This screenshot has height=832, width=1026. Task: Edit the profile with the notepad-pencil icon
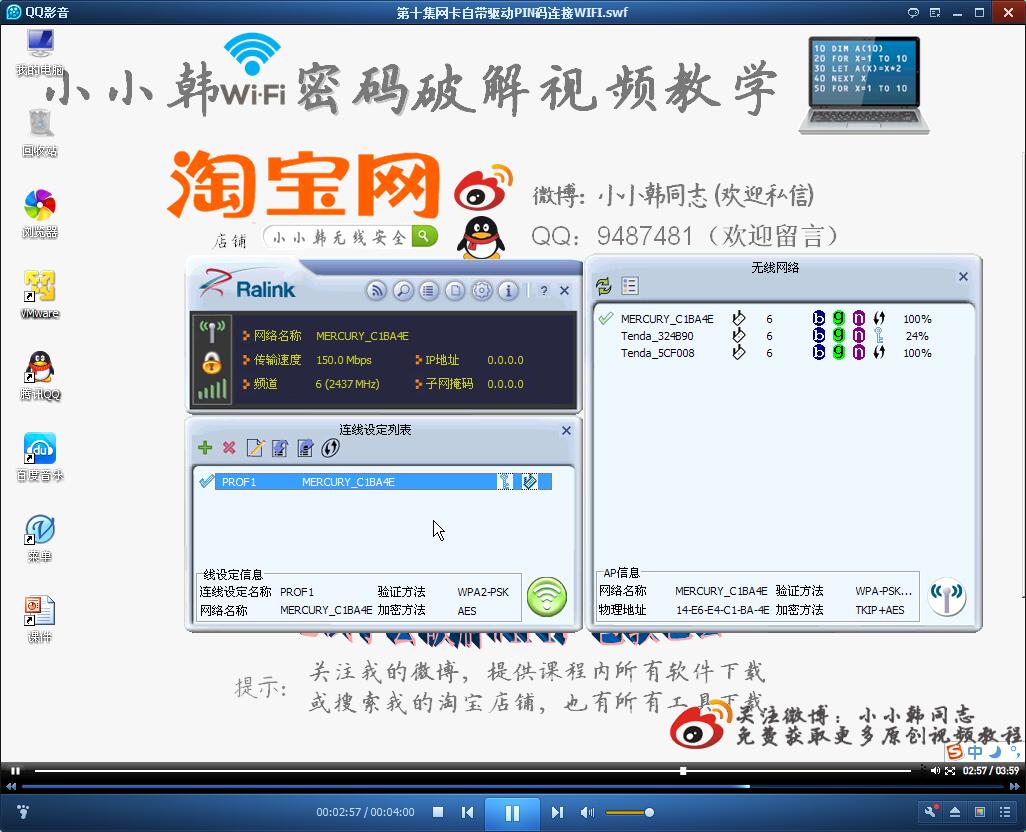[255, 447]
